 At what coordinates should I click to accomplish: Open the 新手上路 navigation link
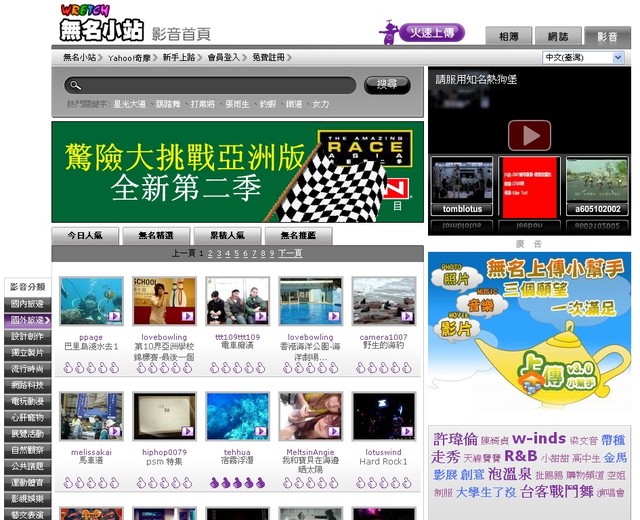pos(179,58)
